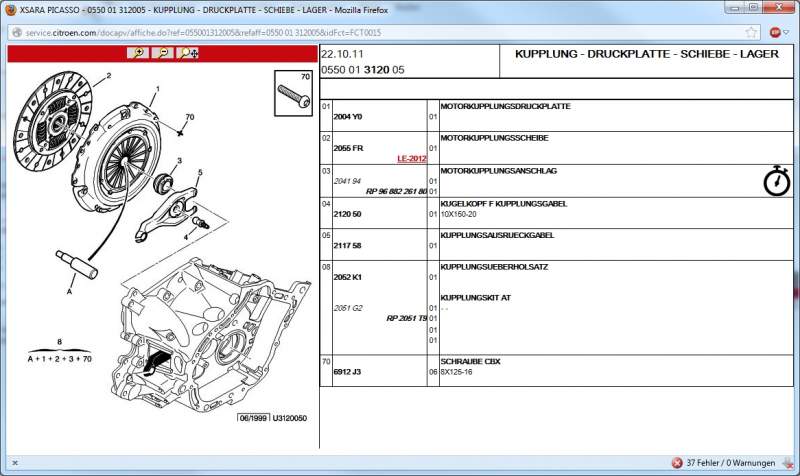800x476 pixels.
Task: Select part number 6912 J3
Action: [347, 372]
